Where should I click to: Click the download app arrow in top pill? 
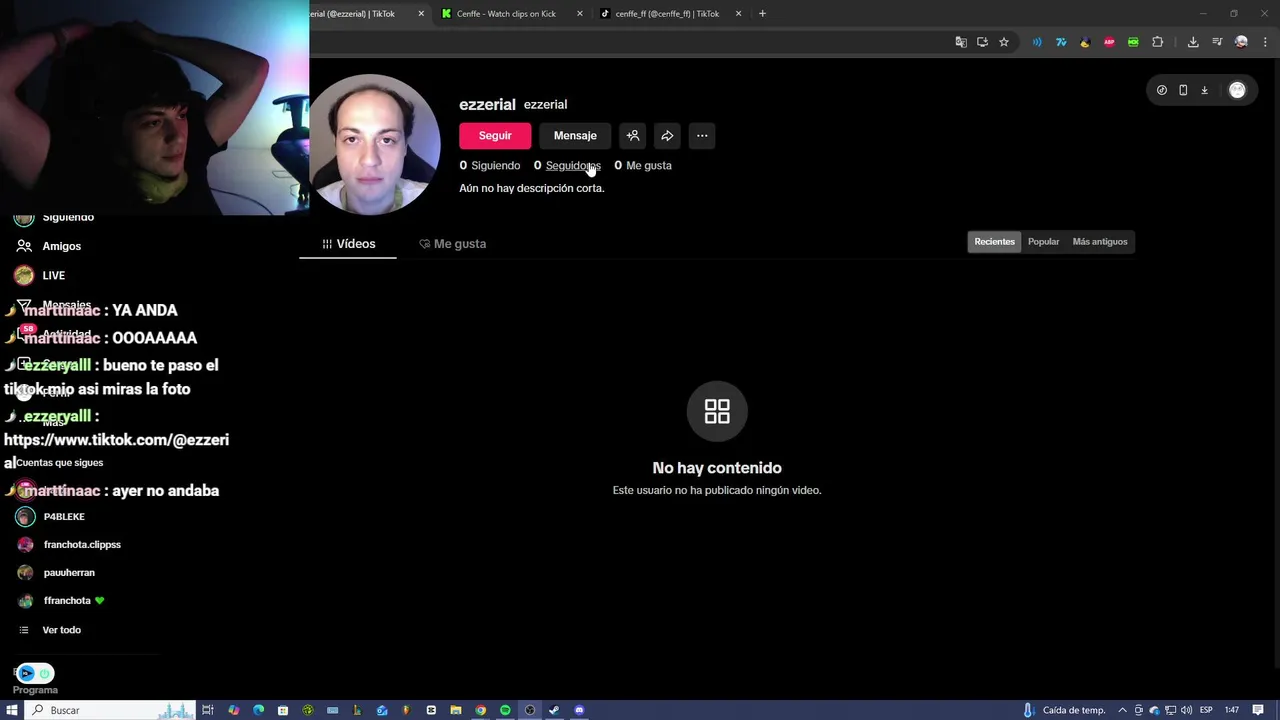coord(1204,90)
